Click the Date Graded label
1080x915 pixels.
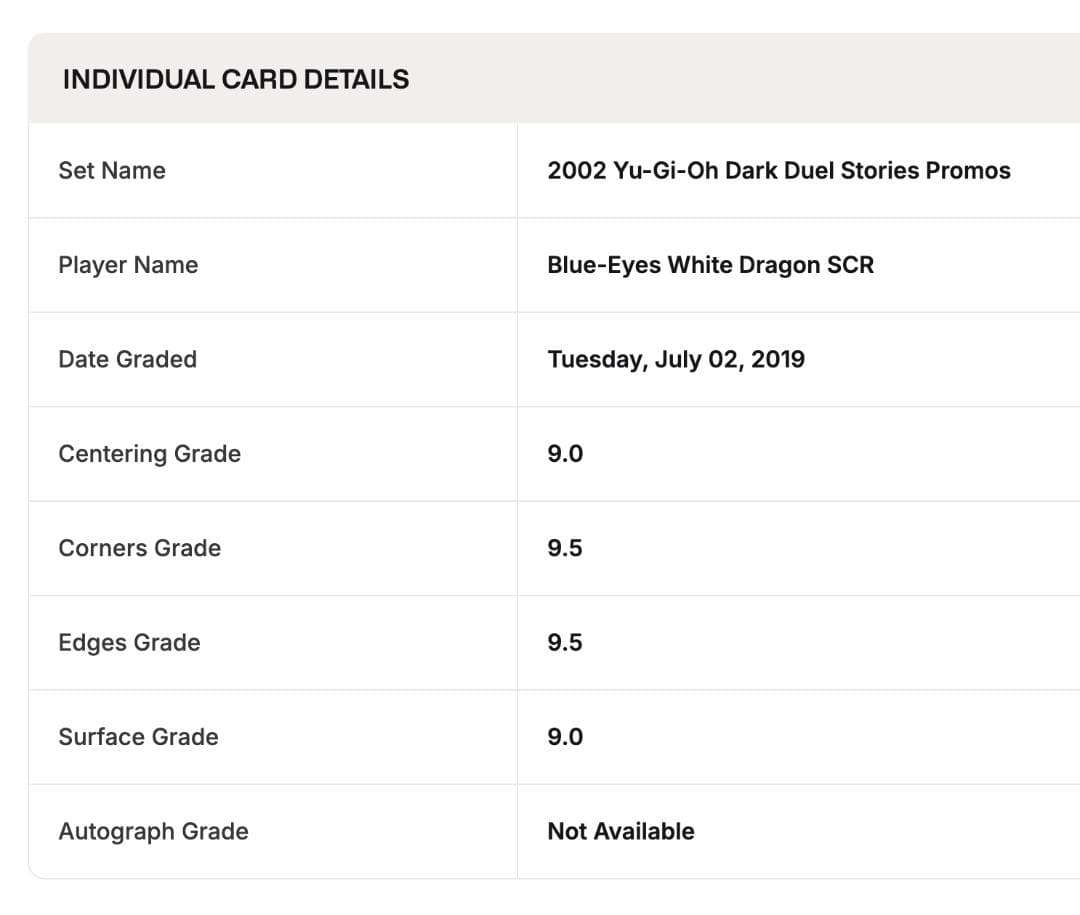tap(127, 360)
